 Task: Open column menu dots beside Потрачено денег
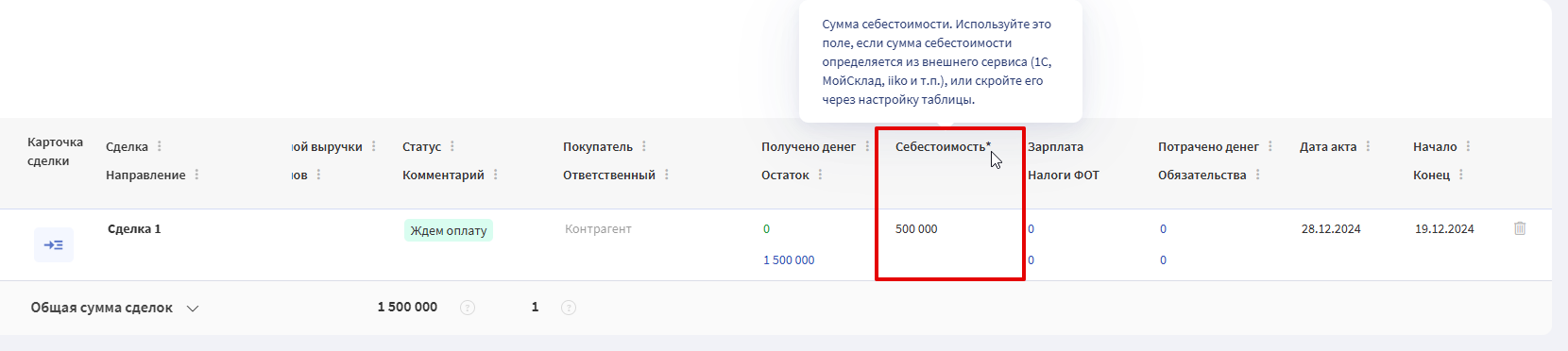click(x=1270, y=146)
